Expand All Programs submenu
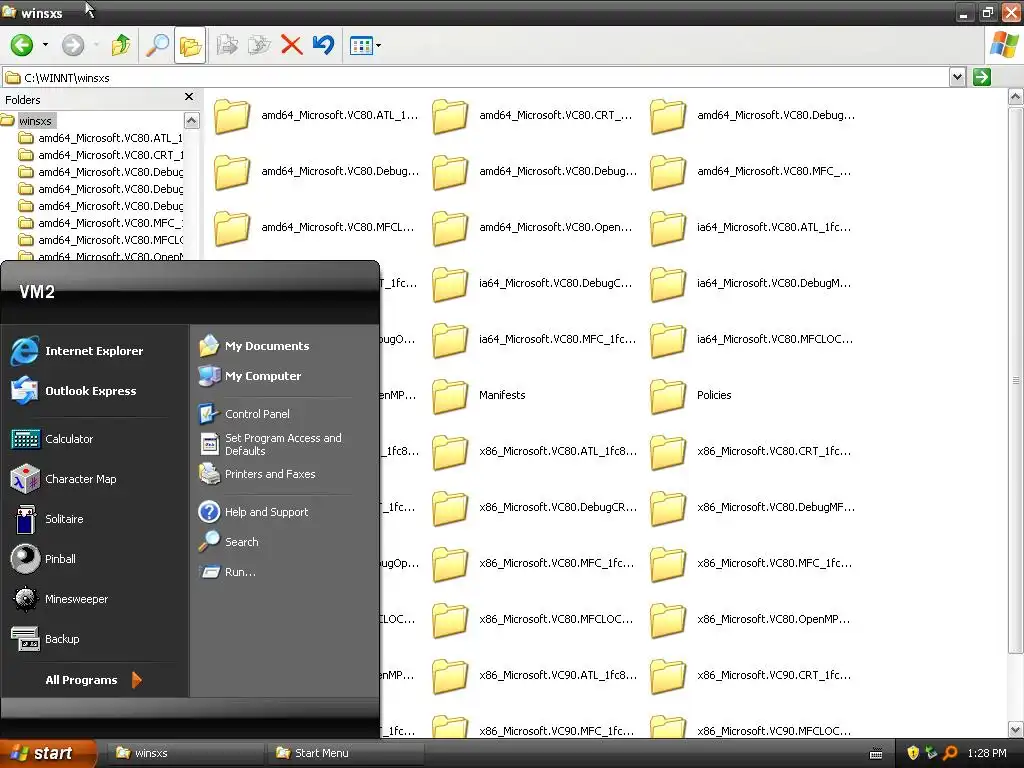 click(93, 680)
